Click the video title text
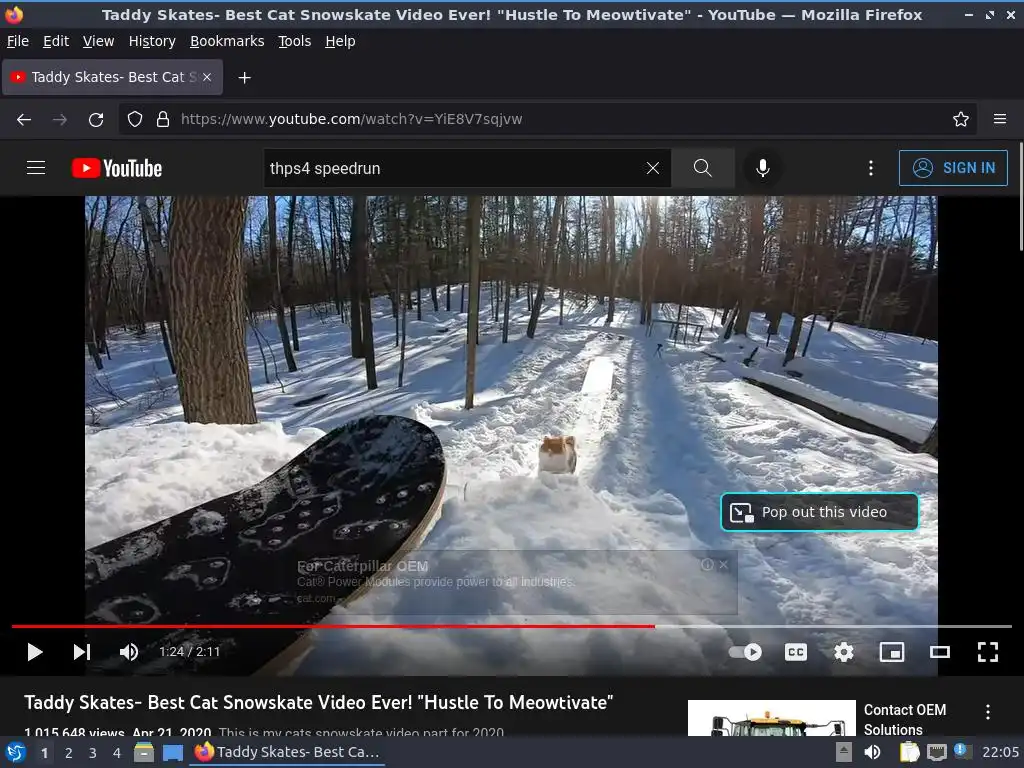1024x768 pixels. pos(319,703)
